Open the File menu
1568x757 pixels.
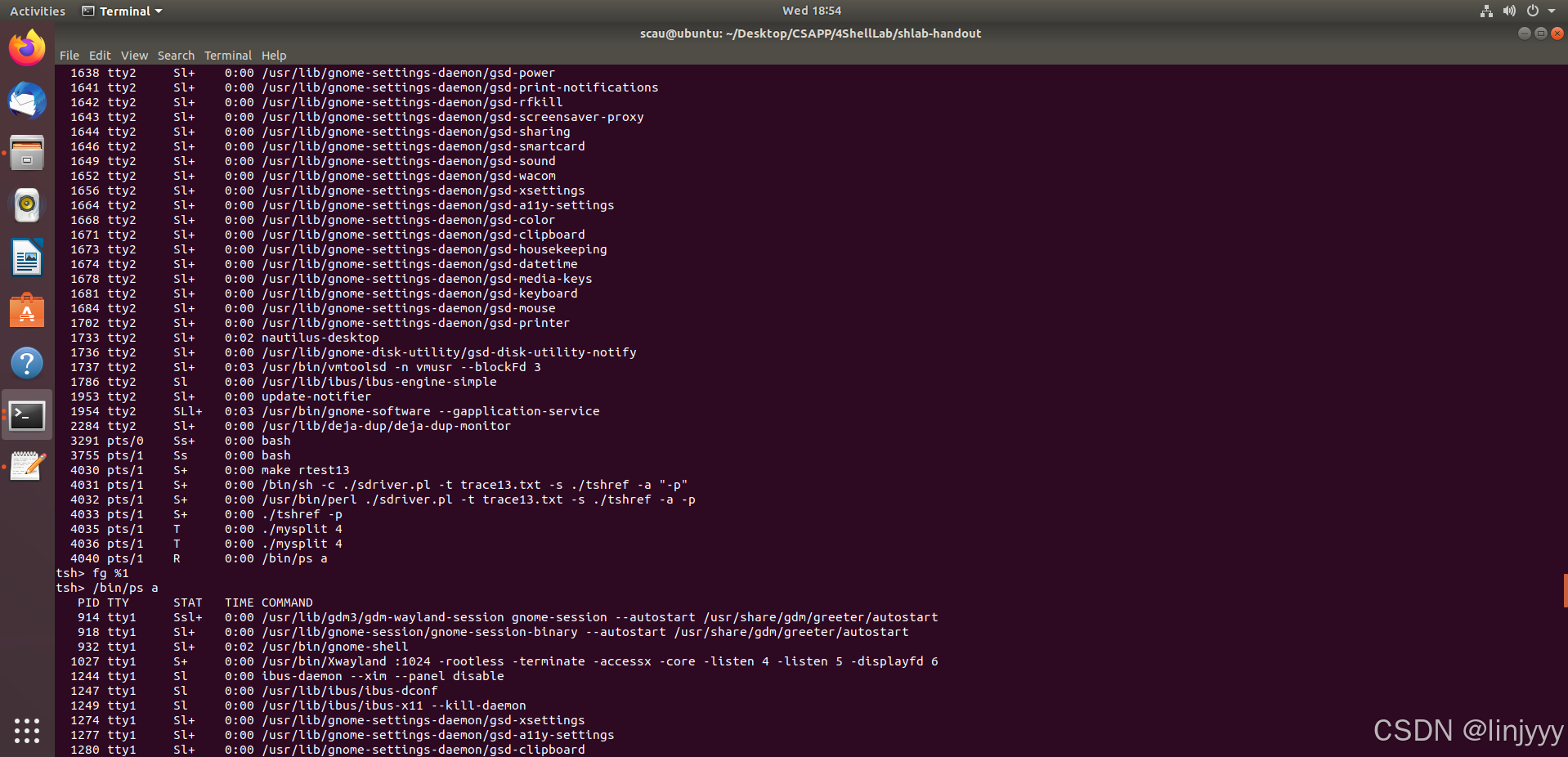69,56
